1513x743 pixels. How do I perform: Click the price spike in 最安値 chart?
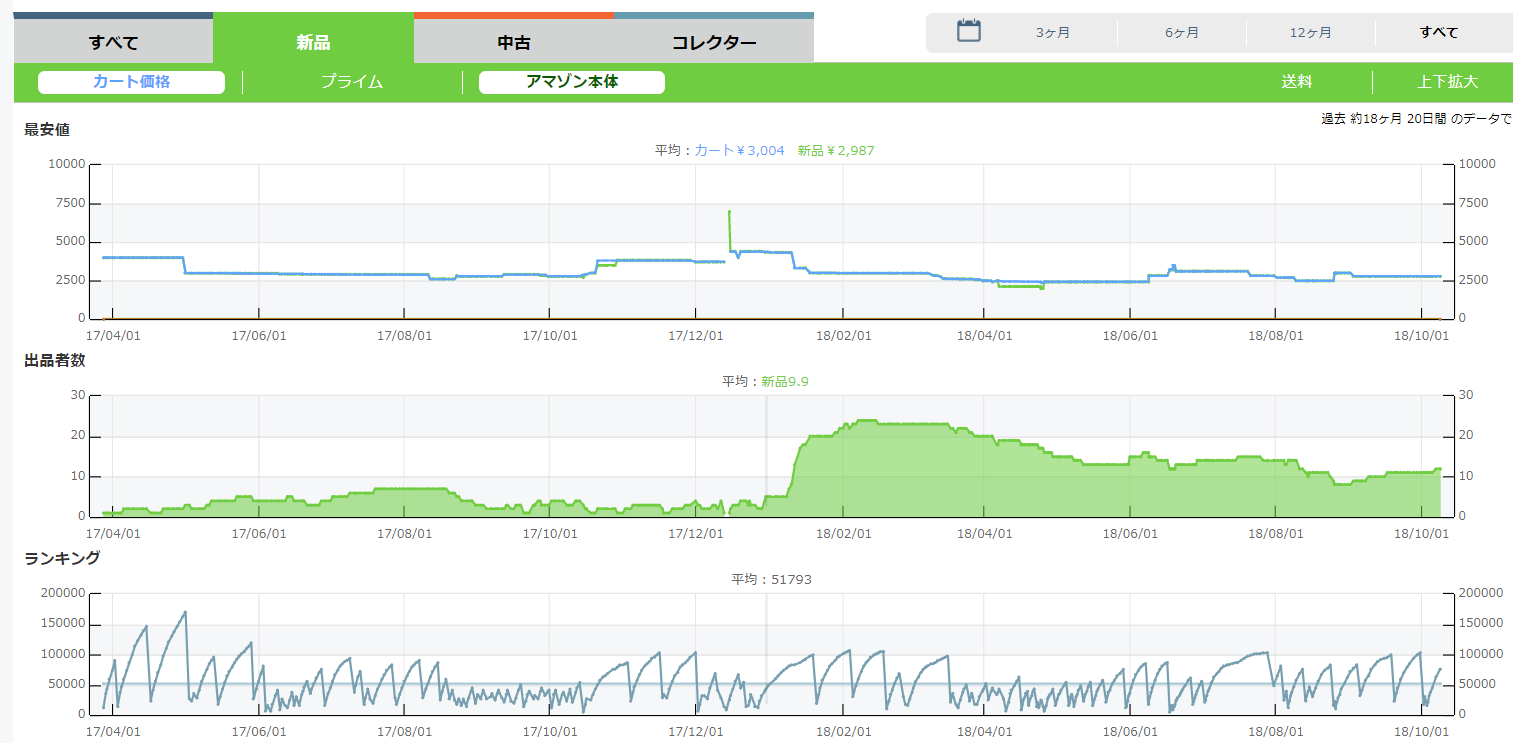coord(729,214)
